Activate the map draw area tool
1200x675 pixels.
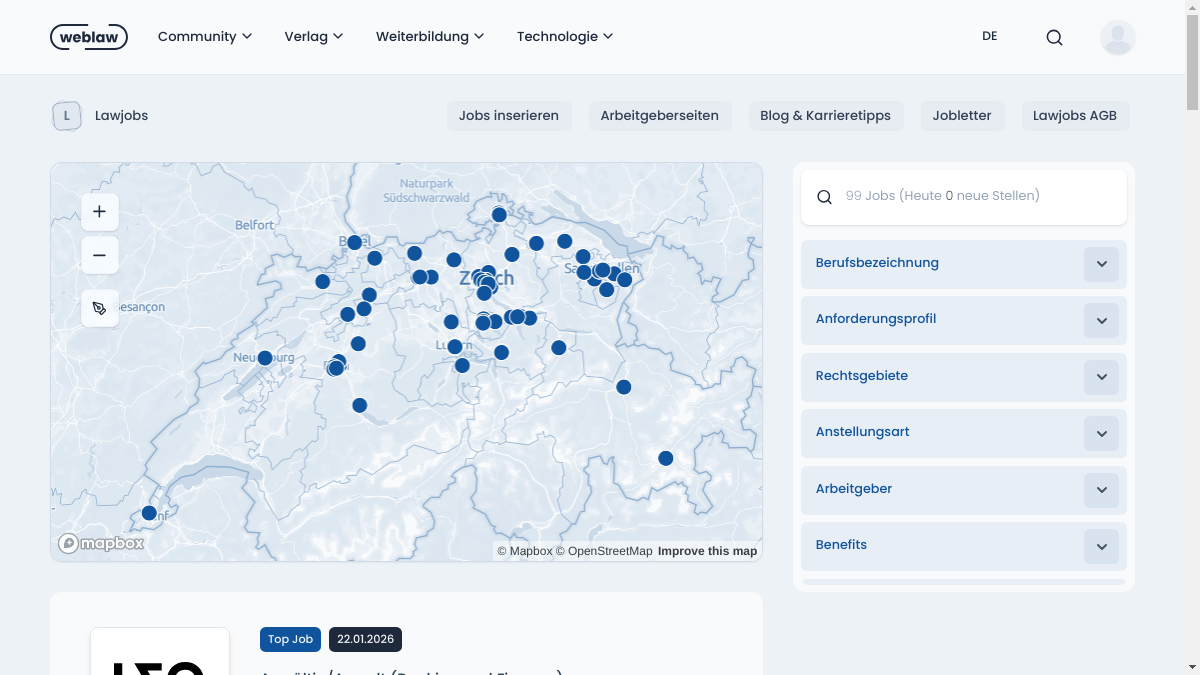click(x=99, y=308)
